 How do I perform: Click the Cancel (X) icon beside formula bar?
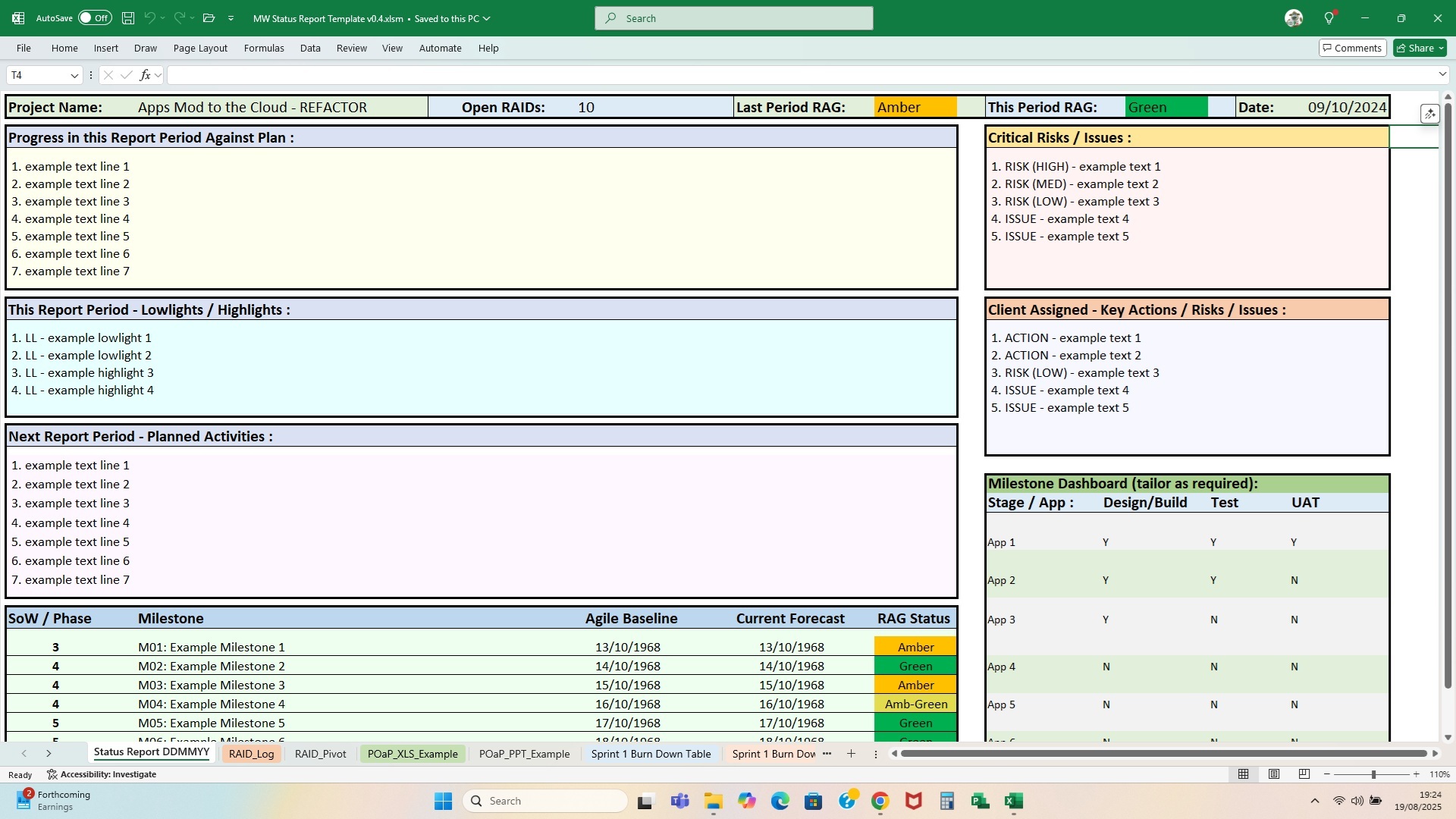pos(108,74)
